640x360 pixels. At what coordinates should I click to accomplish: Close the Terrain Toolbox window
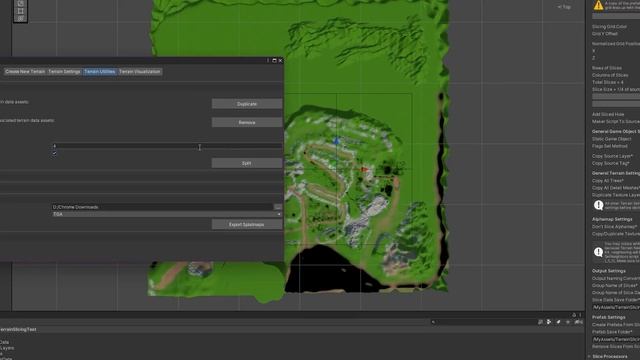click(280, 60)
